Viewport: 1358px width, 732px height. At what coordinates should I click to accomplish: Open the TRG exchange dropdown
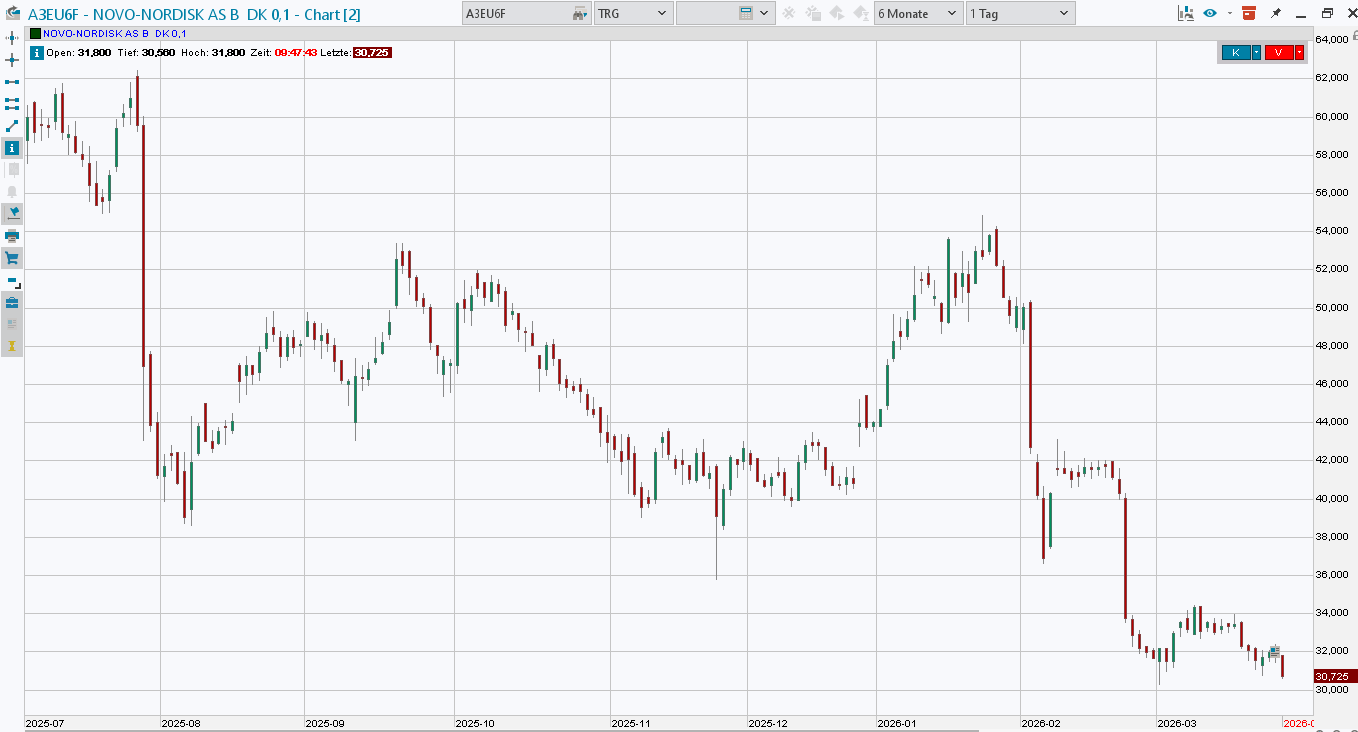[x=632, y=14]
